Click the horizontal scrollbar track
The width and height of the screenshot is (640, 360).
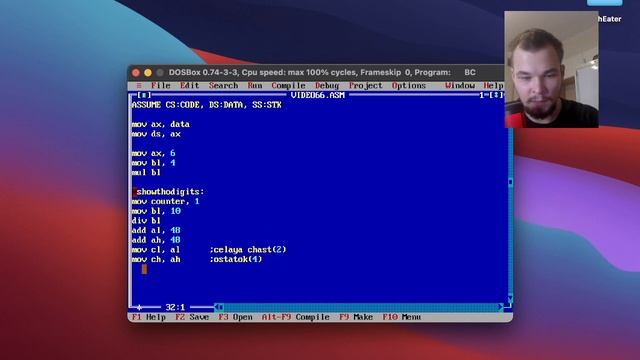[x=360, y=307]
